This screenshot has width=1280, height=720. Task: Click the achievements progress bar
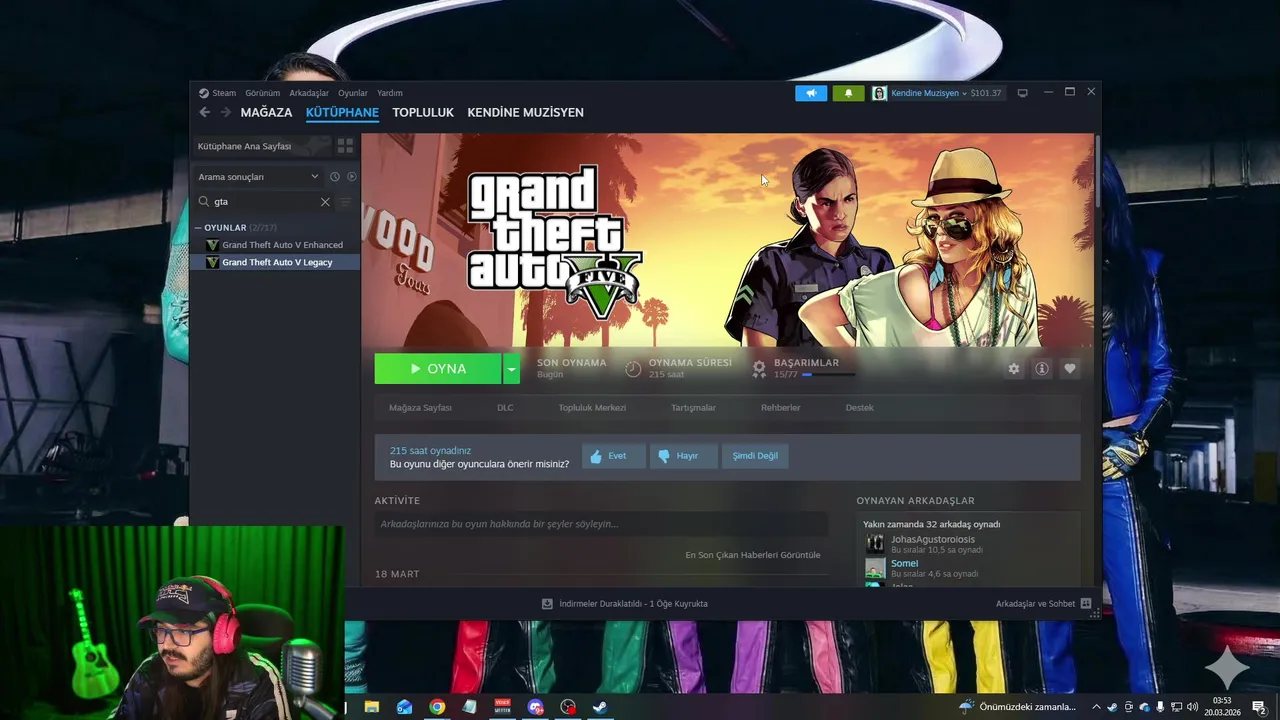click(x=828, y=375)
